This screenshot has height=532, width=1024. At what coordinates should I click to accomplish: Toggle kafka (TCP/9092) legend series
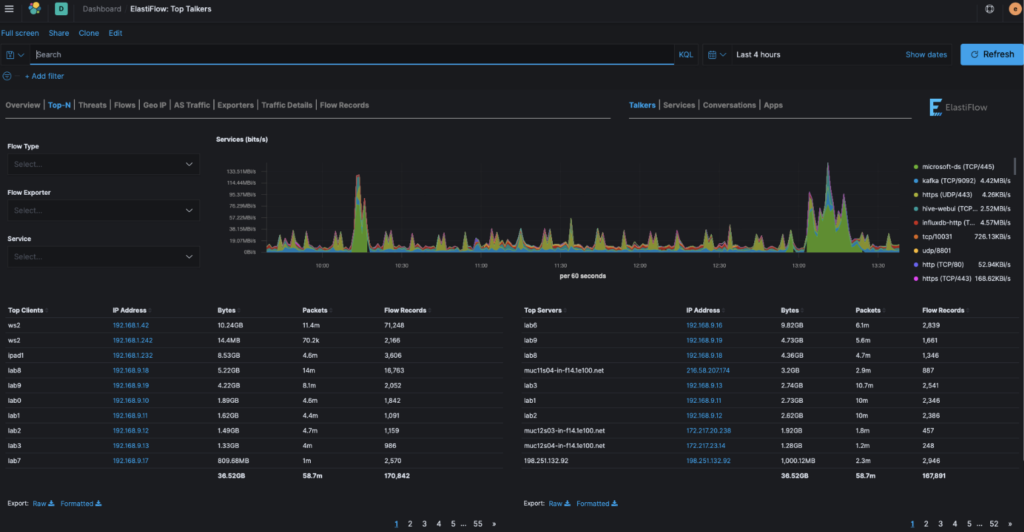click(949, 181)
